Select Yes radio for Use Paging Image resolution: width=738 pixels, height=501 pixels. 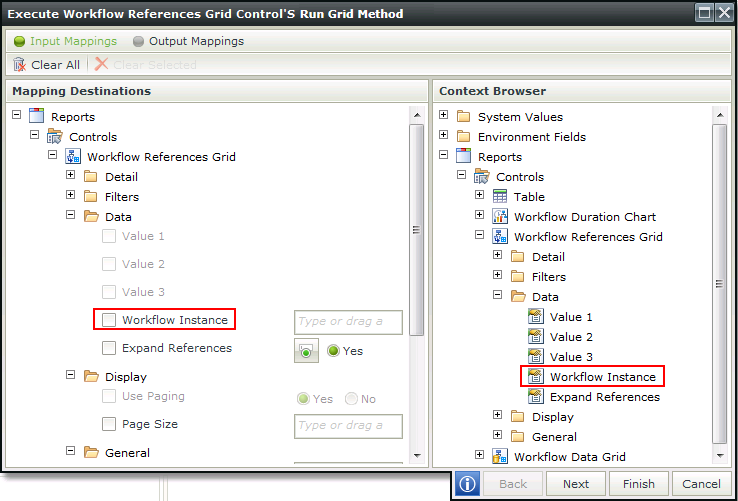[x=304, y=399]
